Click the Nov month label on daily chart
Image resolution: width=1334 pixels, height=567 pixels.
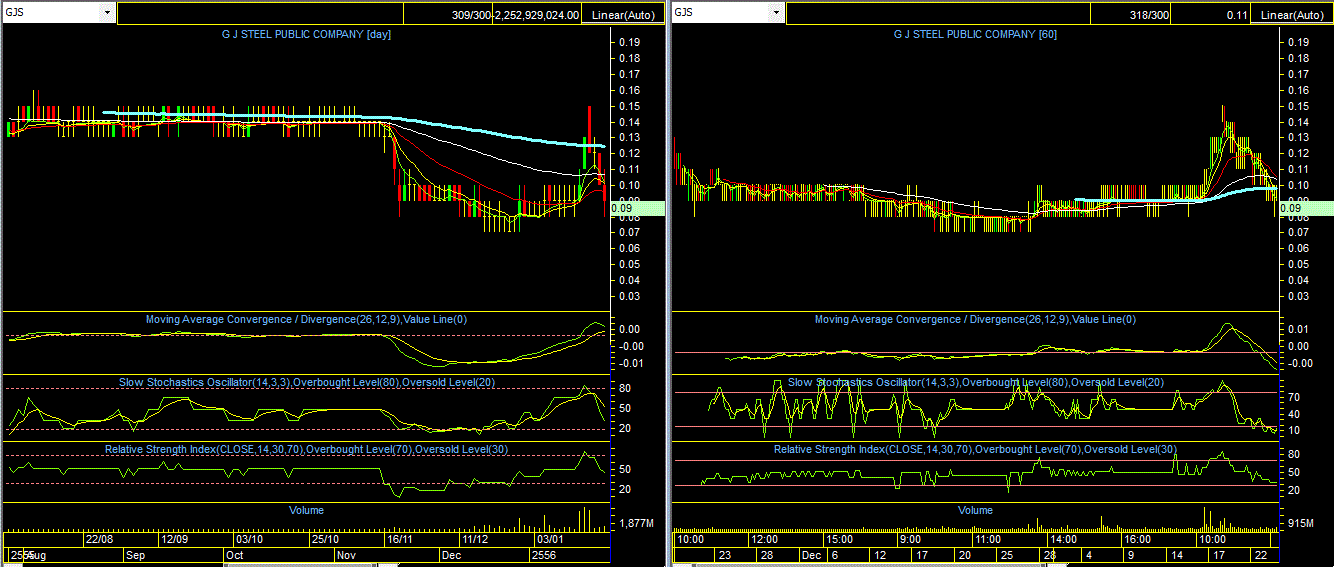[346, 554]
